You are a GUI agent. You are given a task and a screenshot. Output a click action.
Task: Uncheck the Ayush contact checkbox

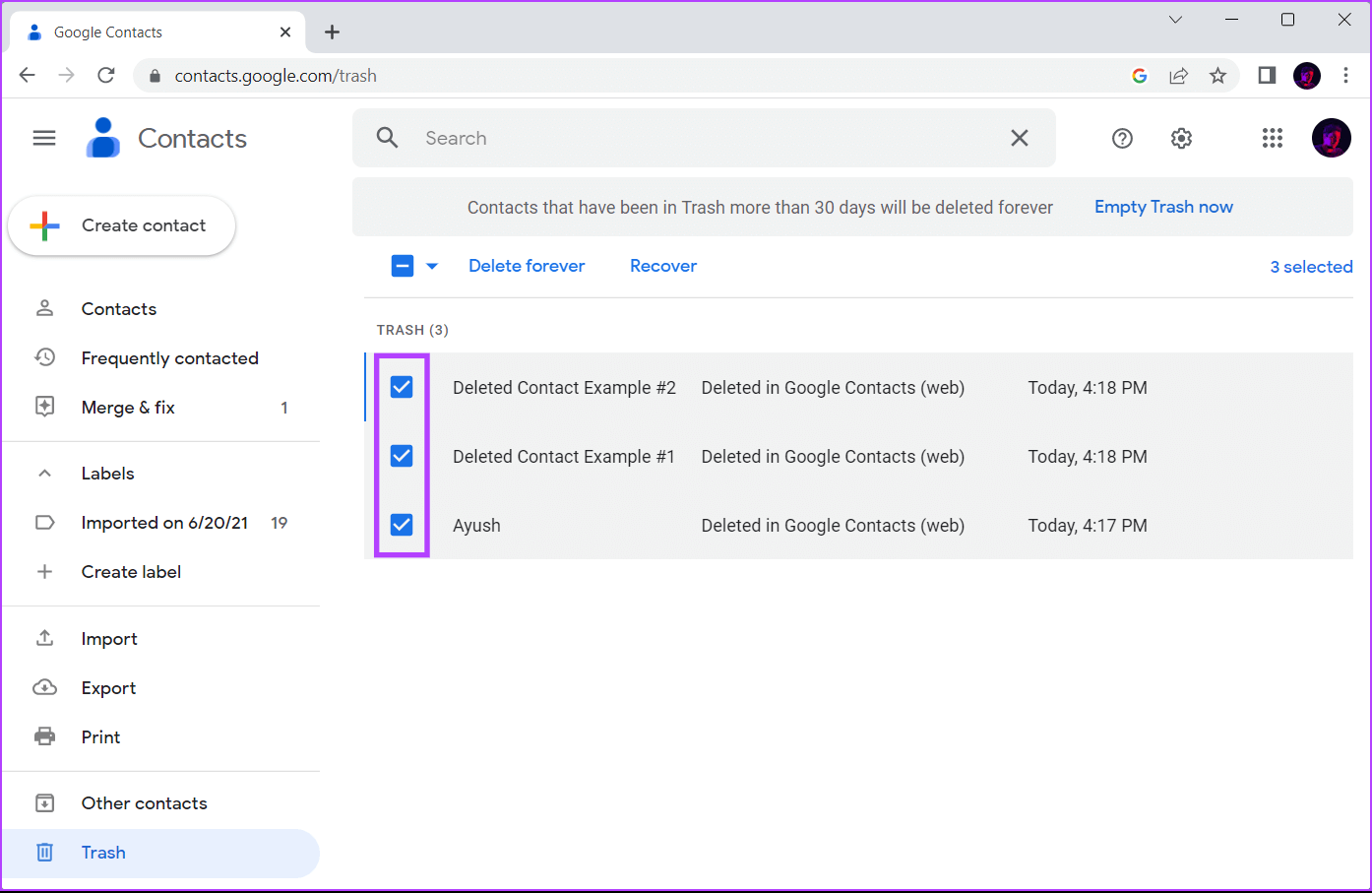point(402,525)
